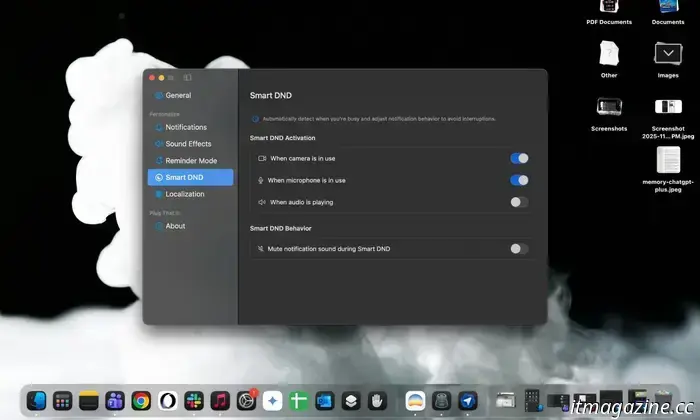Screen dimensions: 700x420
Task: Expand the Images stack on desktop
Action: 668,54
